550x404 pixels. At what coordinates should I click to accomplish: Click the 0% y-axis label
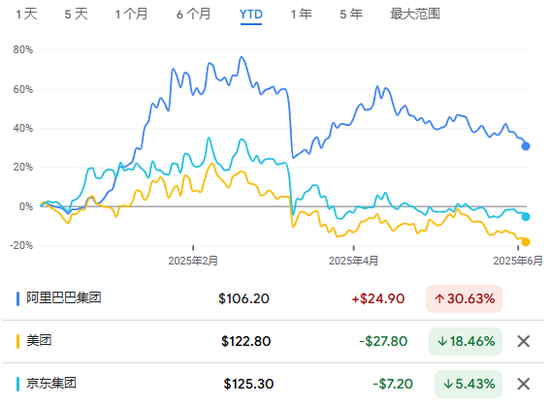click(x=26, y=207)
